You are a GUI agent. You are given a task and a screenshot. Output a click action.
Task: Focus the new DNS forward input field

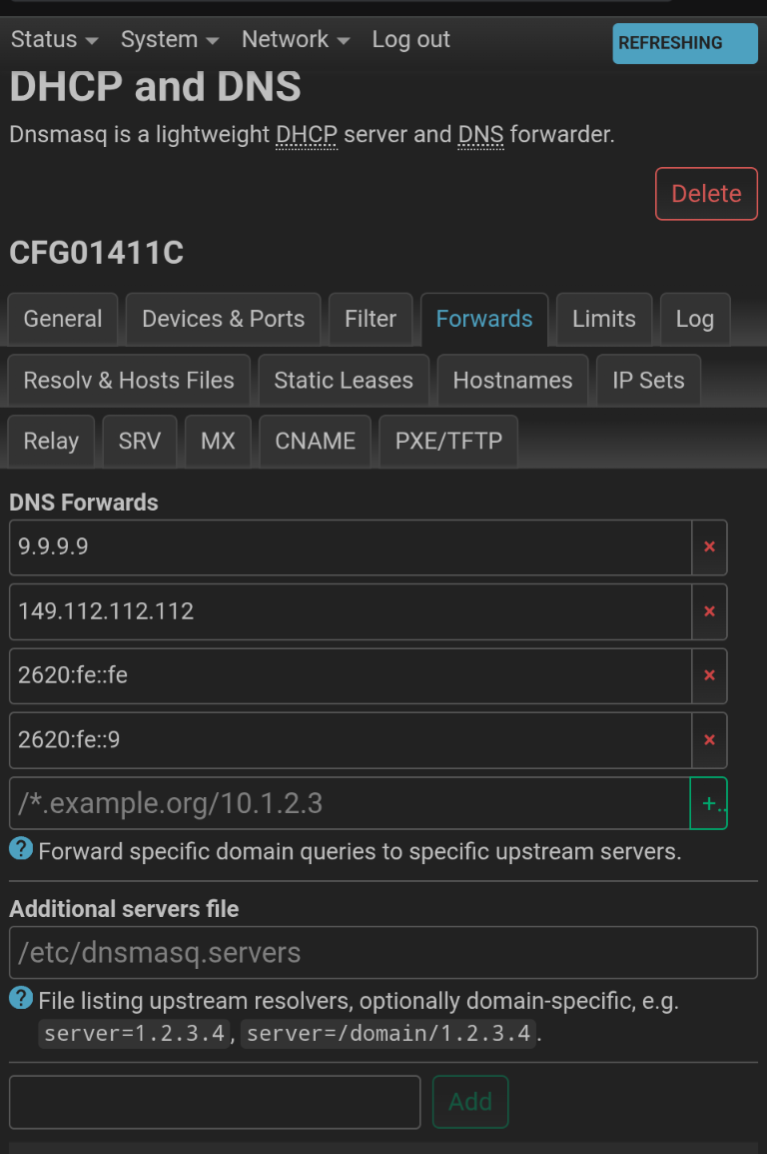point(350,803)
